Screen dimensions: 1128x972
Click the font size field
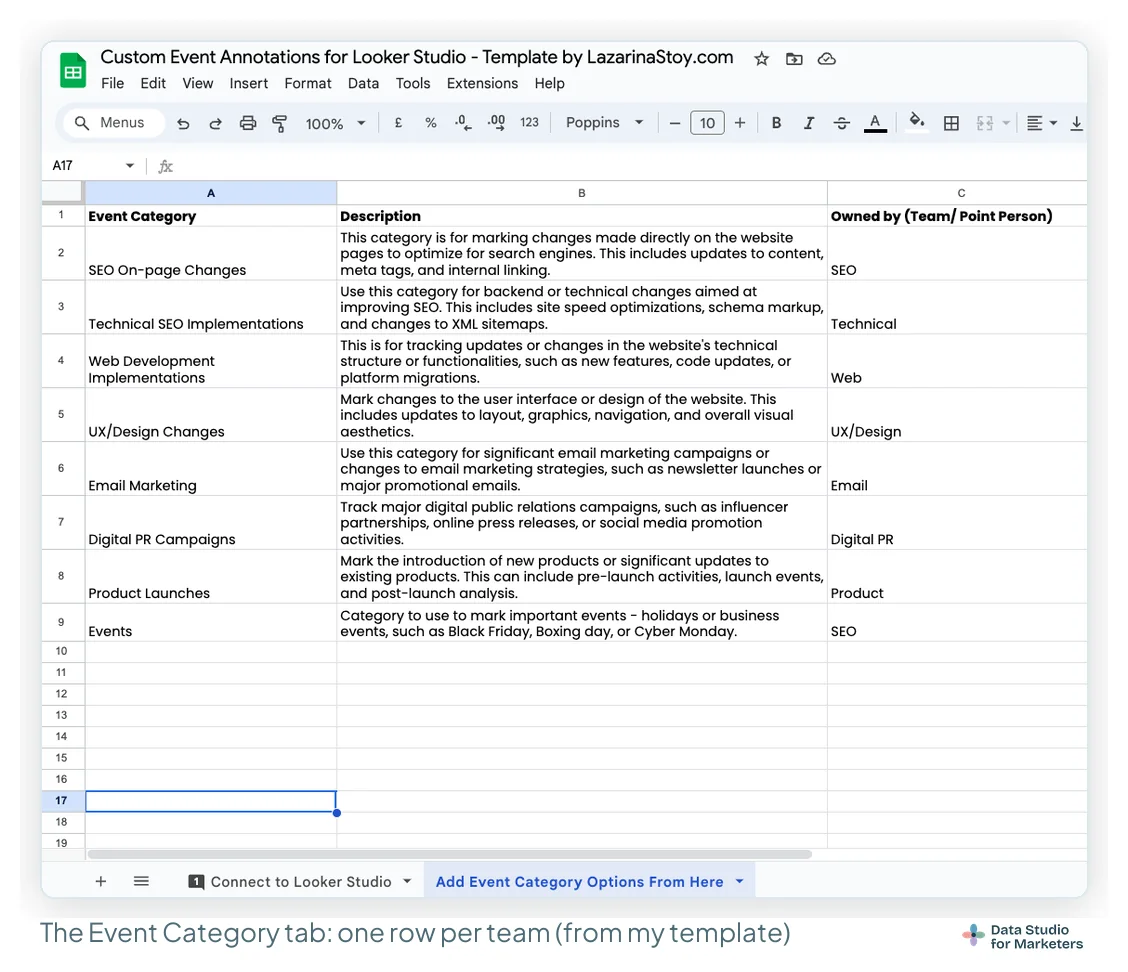(x=707, y=123)
